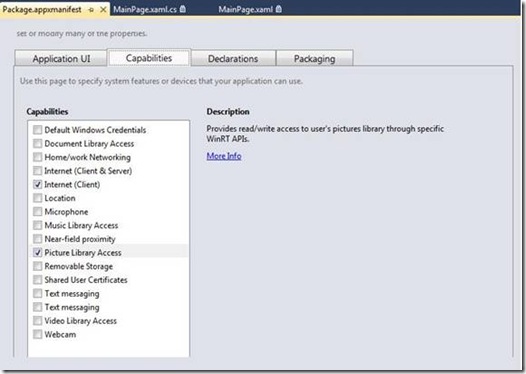Image resolution: width=526 pixels, height=374 pixels.
Task: Enable Removable Storage checkbox
Action: coord(38,266)
